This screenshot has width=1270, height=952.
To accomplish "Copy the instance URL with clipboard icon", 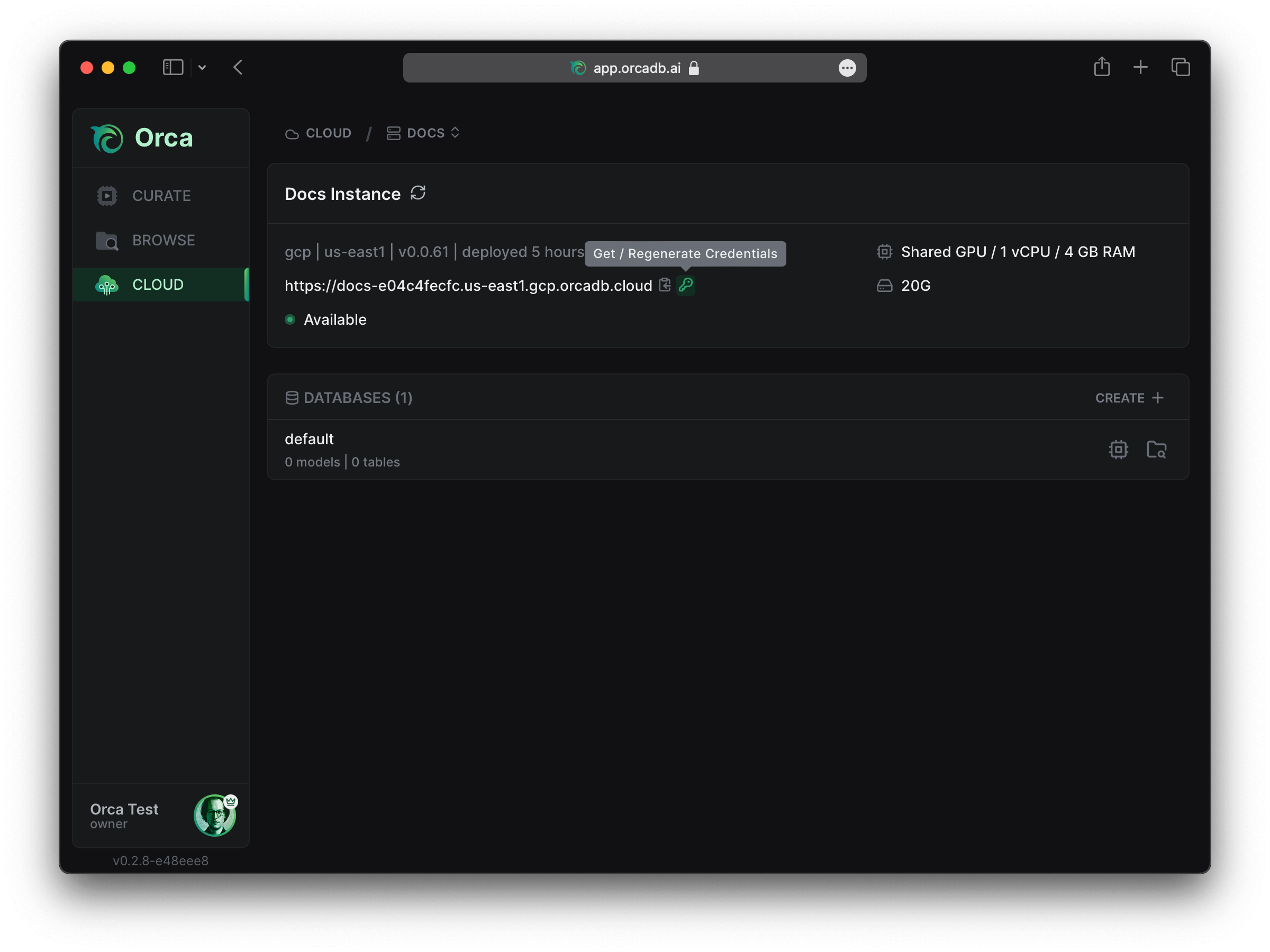I will coord(665,285).
